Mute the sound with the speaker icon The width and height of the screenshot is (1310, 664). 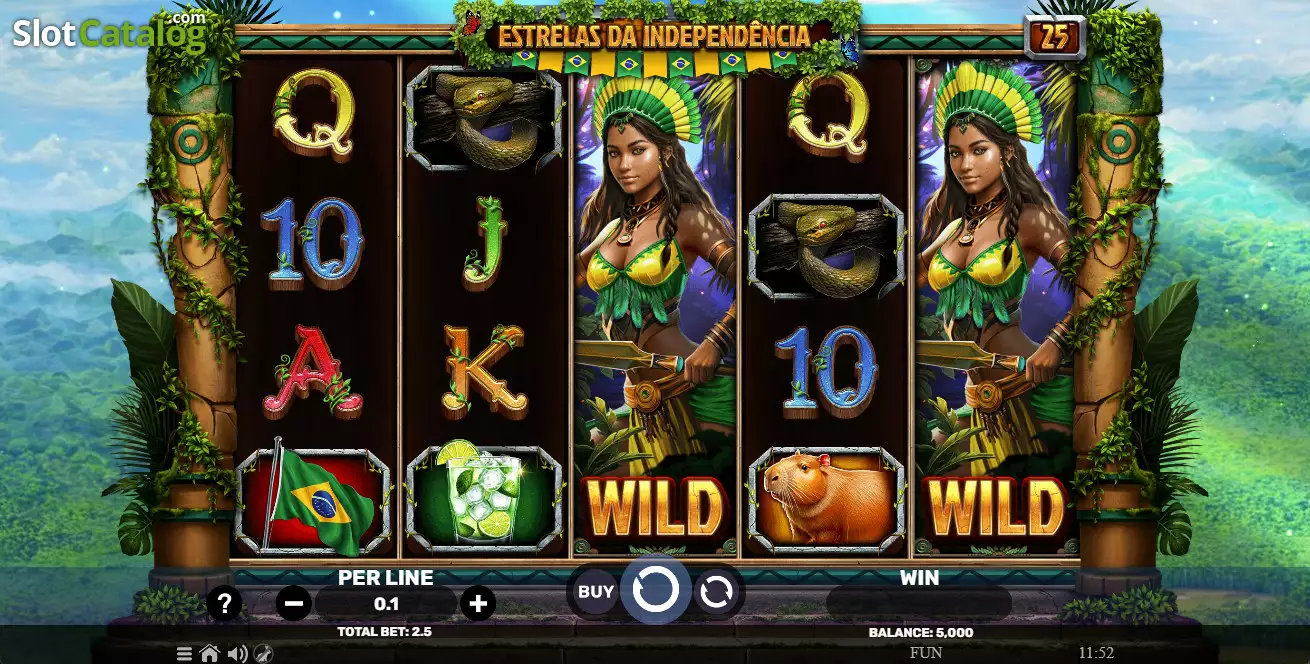(237, 654)
